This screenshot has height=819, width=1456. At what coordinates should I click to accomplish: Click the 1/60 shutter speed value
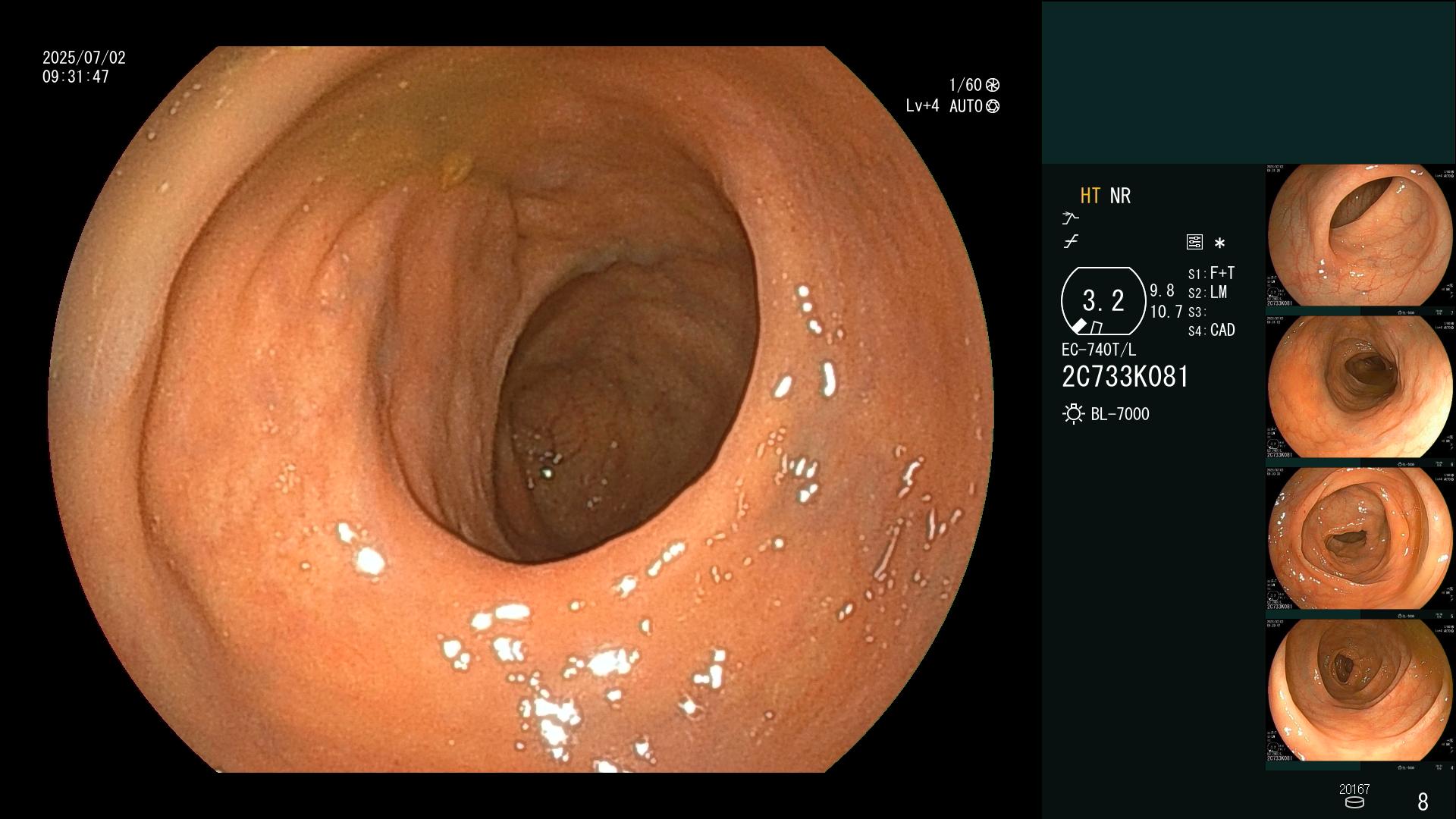[x=965, y=85]
